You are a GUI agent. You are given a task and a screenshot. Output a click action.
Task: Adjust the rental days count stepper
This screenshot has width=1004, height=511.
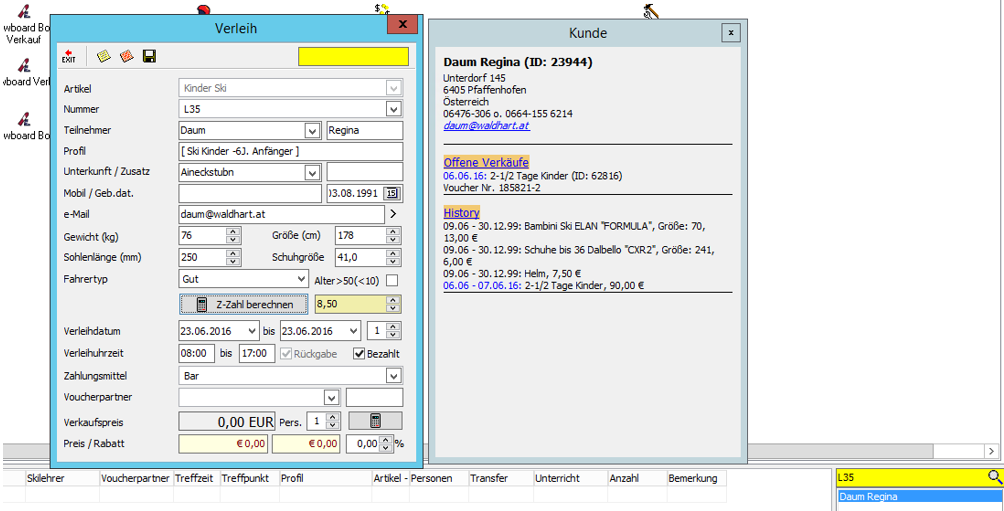[394, 332]
